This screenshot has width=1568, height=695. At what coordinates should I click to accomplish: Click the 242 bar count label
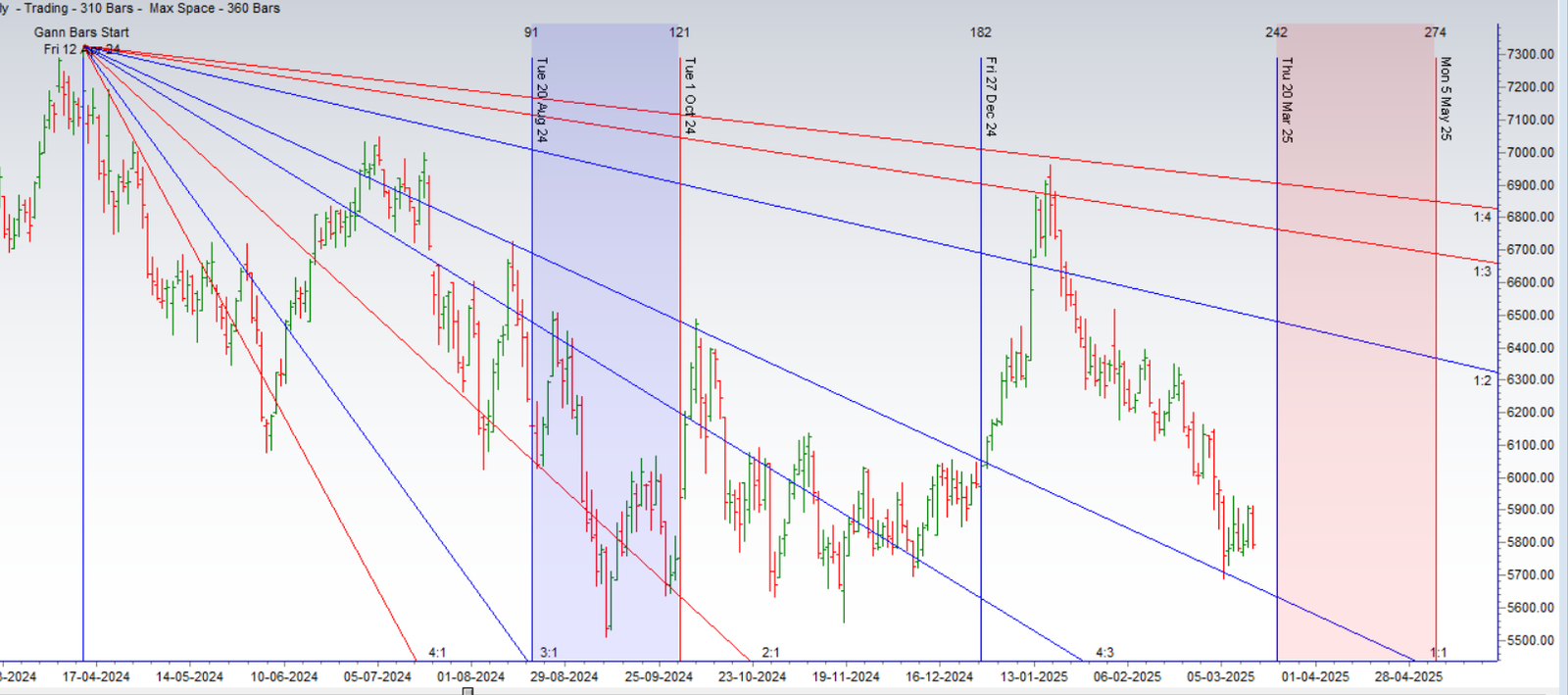(x=1276, y=32)
